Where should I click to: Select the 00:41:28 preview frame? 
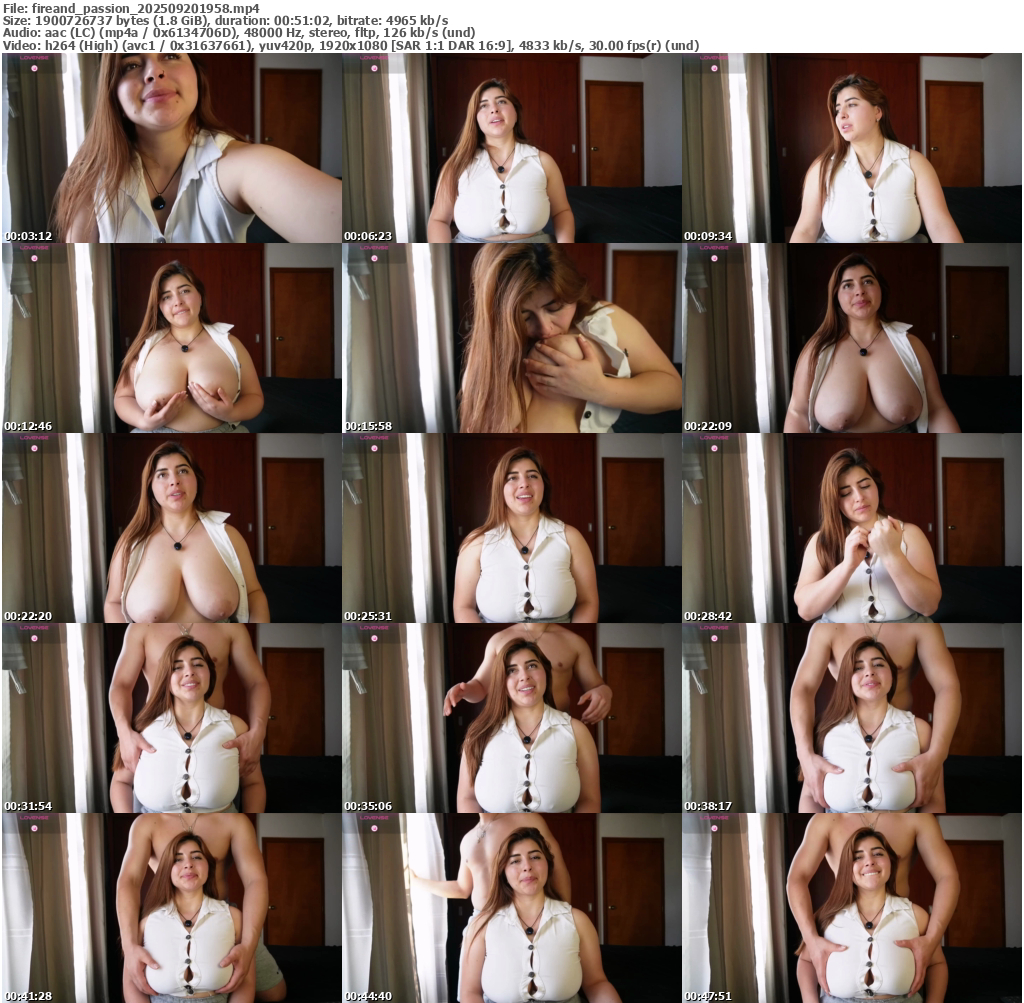coord(172,907)
